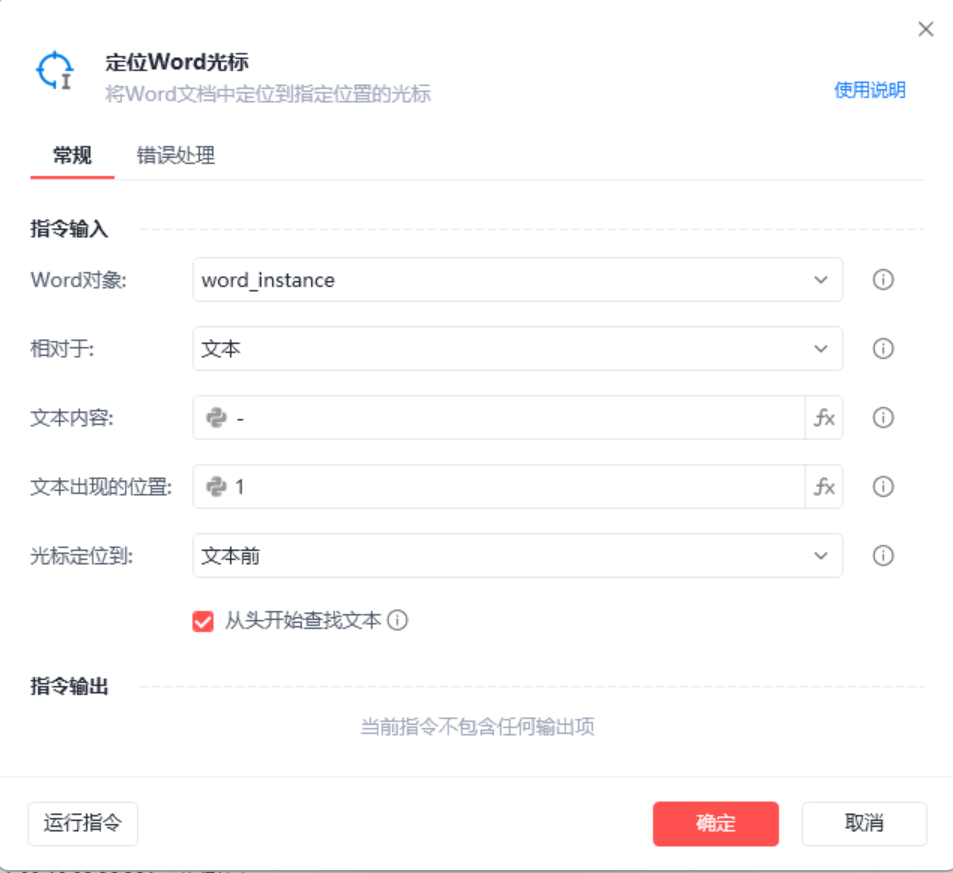The height and width of the screenshot is (873, 953).
Task: Switch to the 错误处理 tab
Action: point(176,156)
